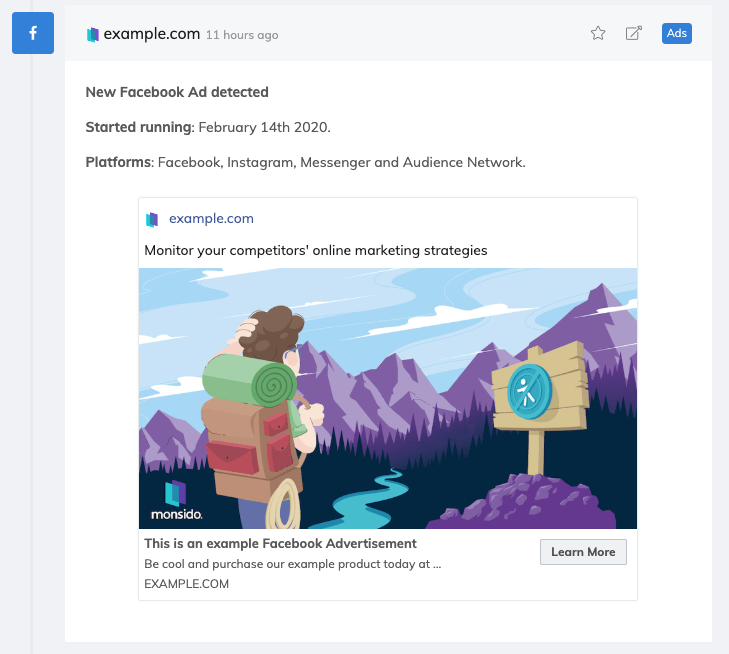Click the walking sign icon on signpost

coord(529,391)
